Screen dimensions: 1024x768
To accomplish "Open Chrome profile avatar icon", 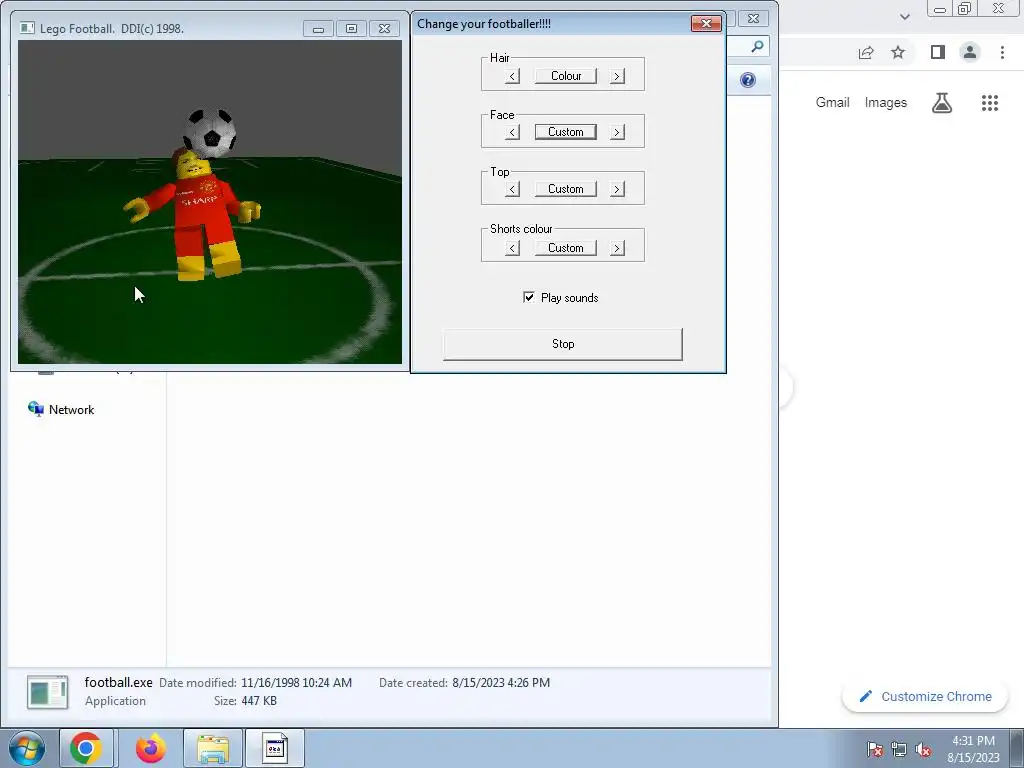I will point(970,52).
